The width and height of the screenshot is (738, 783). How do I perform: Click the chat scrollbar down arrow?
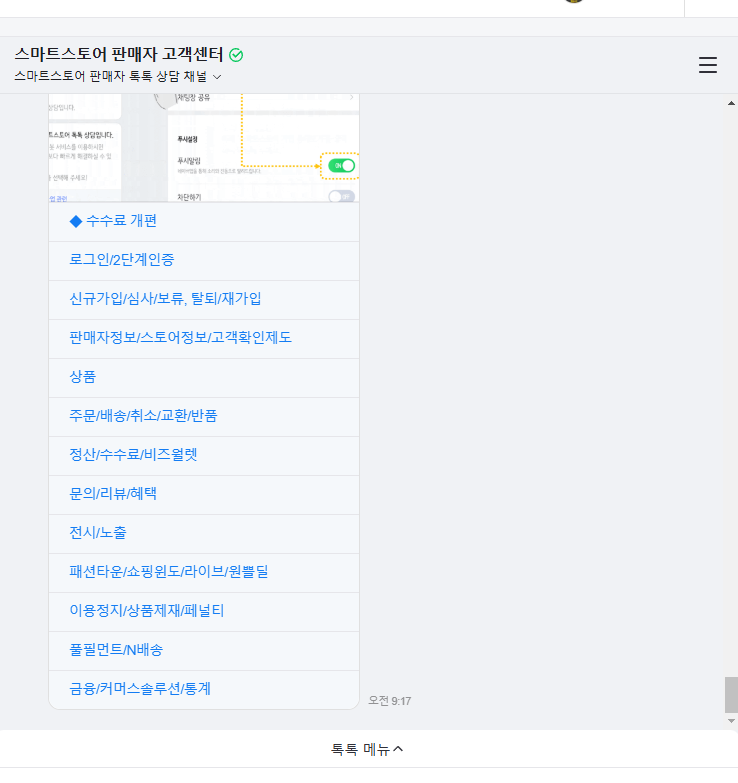[x=731, y=721]
